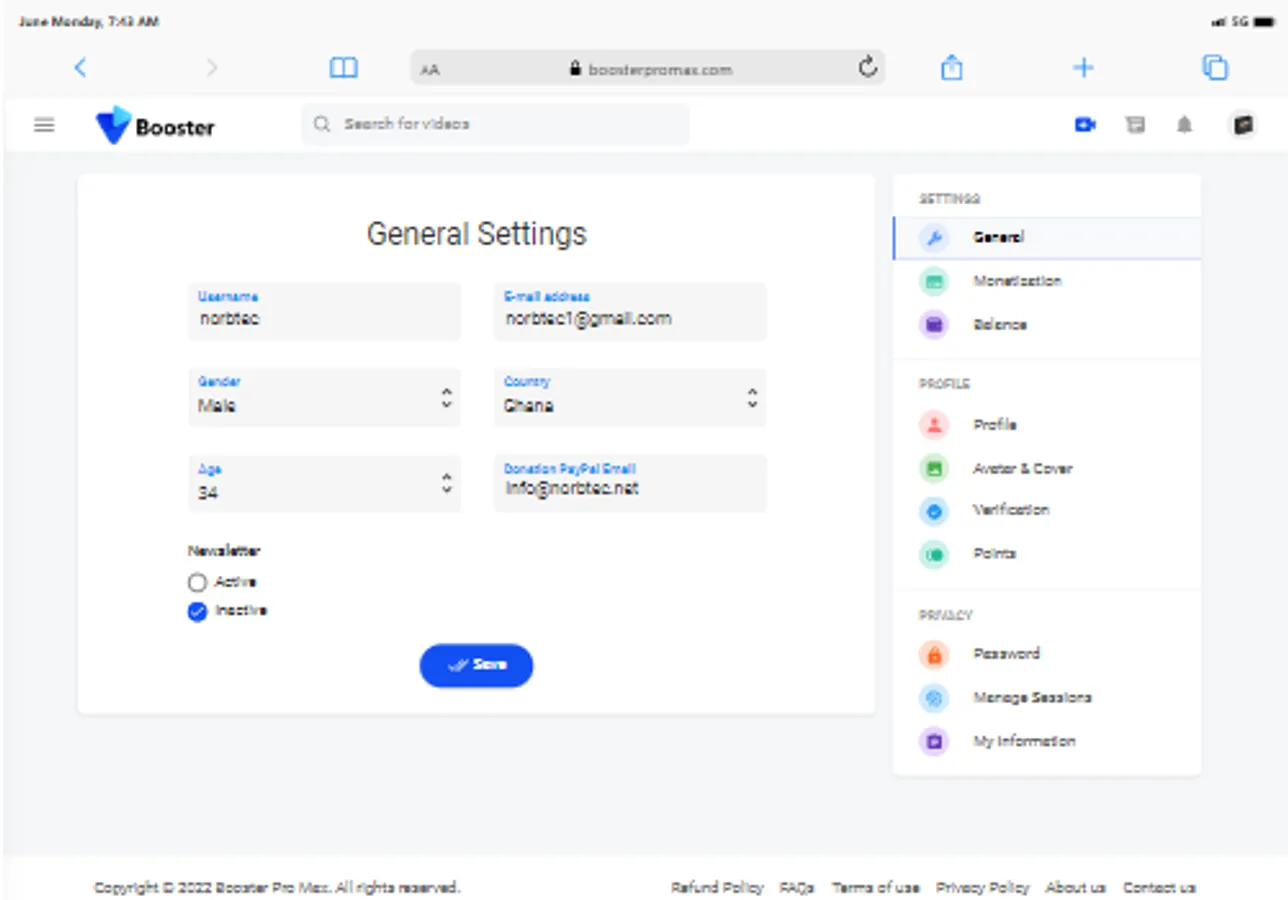1288x900 pixels.
Task: Go to Manage Sessions in sidebar
Action: (1031, 697)
